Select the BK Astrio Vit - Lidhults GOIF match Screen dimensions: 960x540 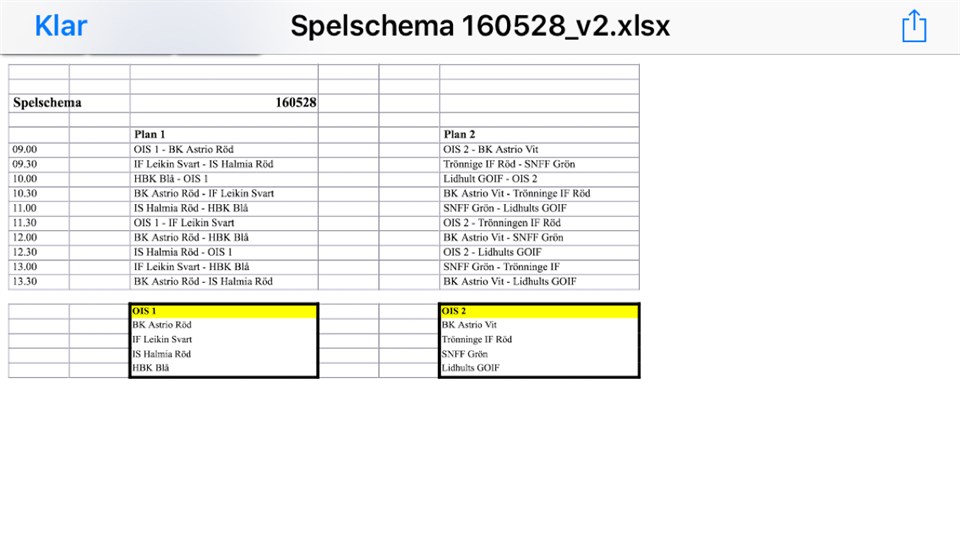pos(512,282)
